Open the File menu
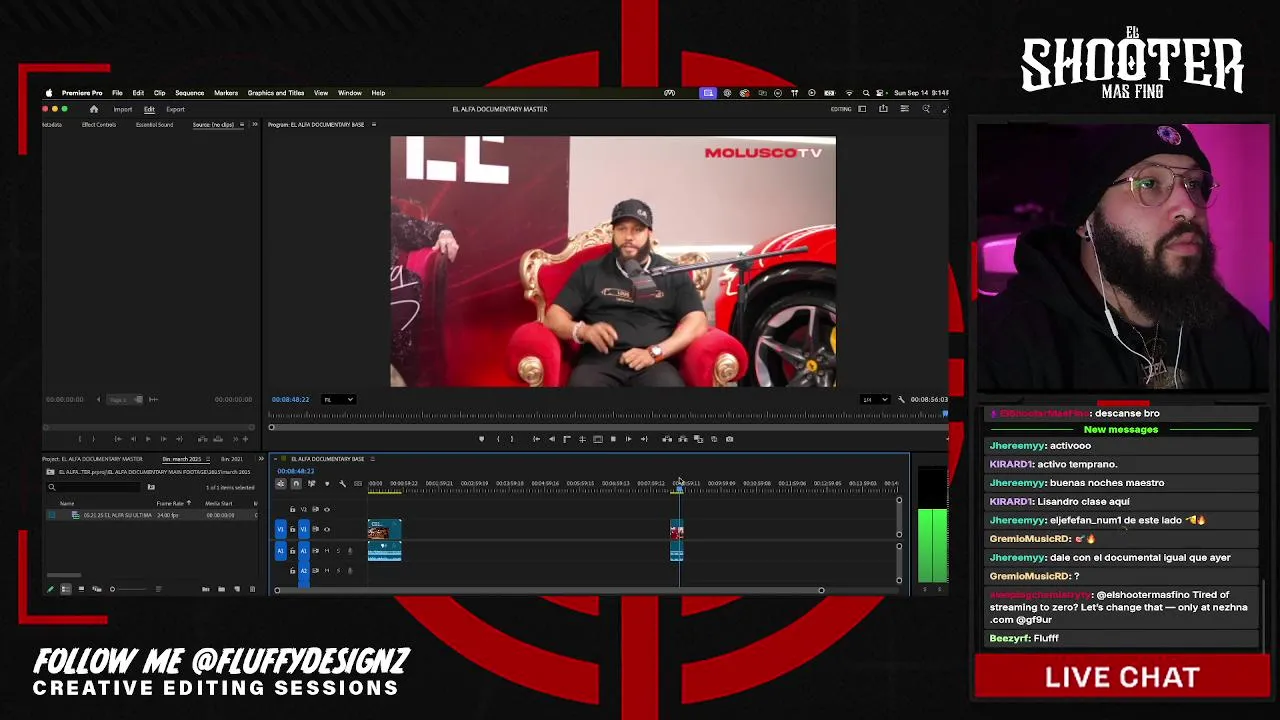Screen dimensions: 1280x720 [x=117, y=93]
